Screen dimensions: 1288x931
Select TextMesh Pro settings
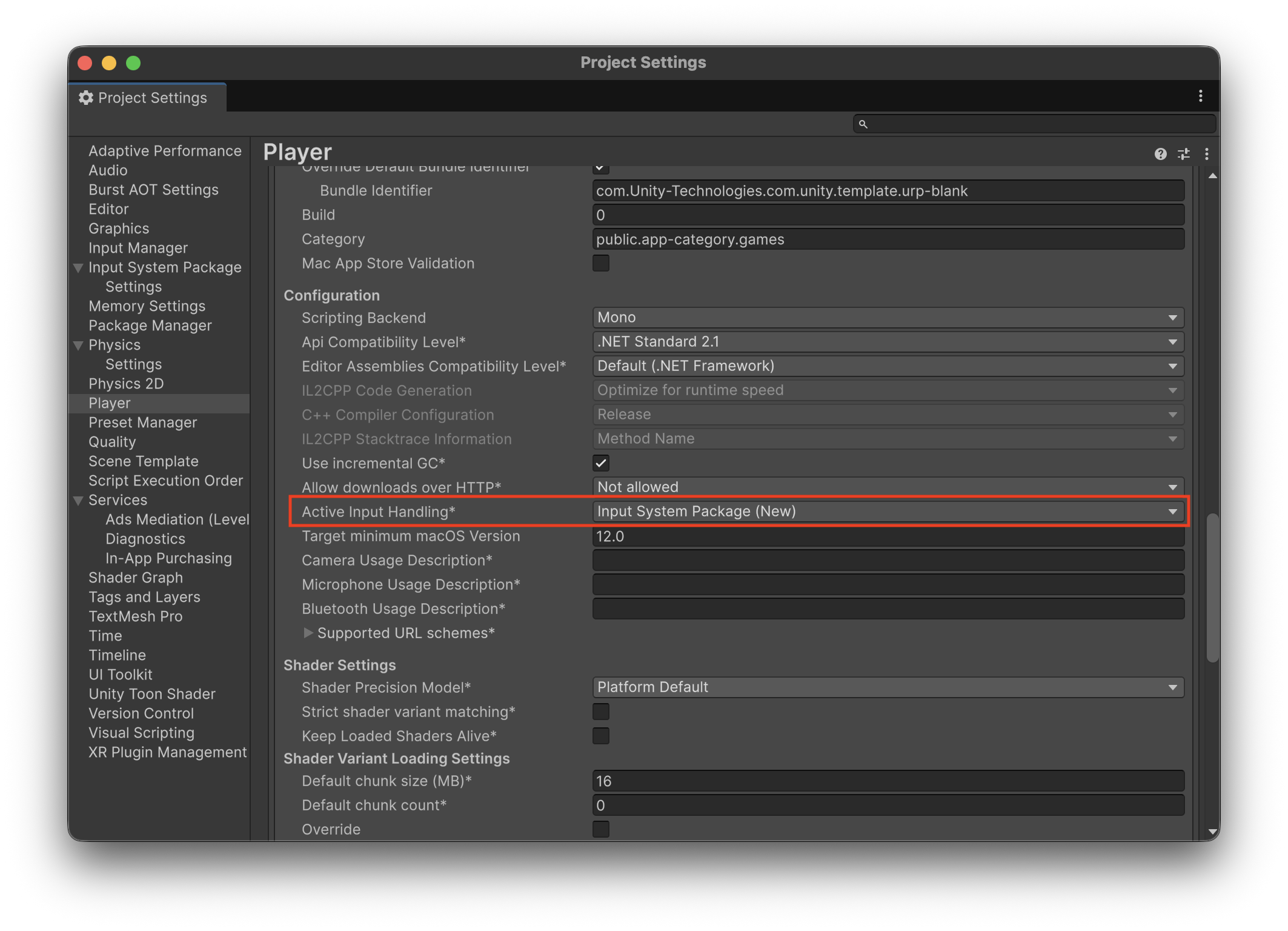click(x=135, y=616)
